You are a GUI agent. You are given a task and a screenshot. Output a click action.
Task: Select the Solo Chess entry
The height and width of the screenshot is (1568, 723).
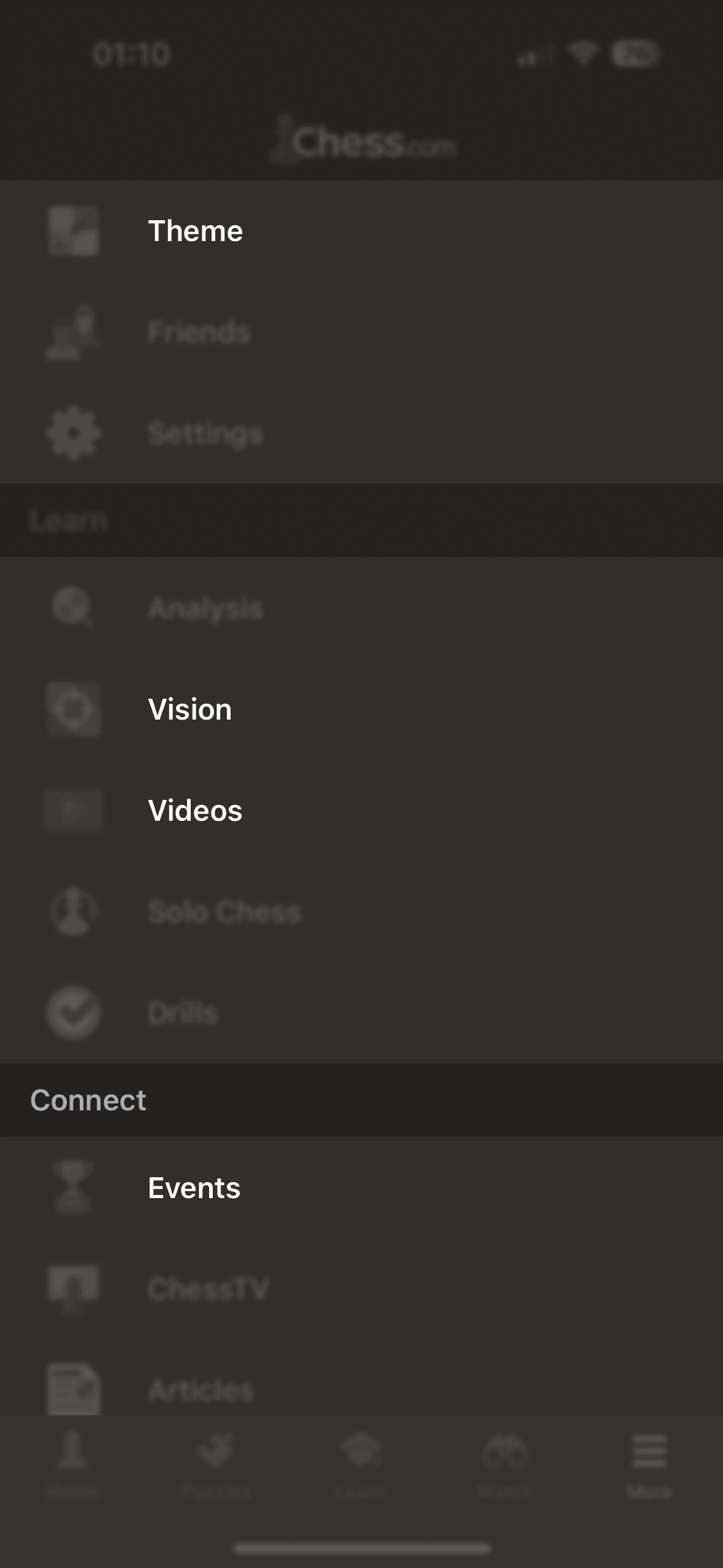(361, 912)
